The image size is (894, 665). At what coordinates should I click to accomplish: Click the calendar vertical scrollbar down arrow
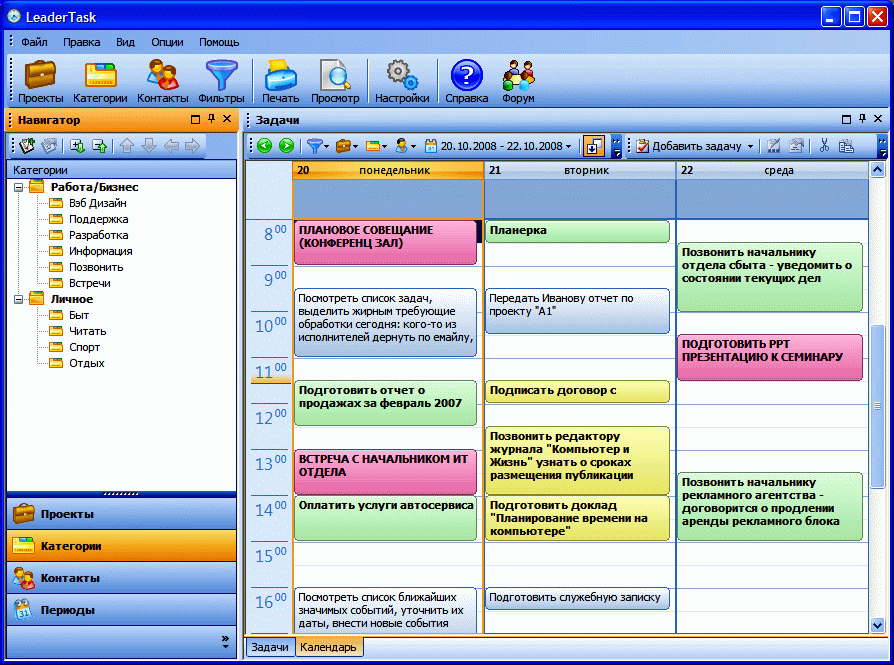tap(877, 626)
